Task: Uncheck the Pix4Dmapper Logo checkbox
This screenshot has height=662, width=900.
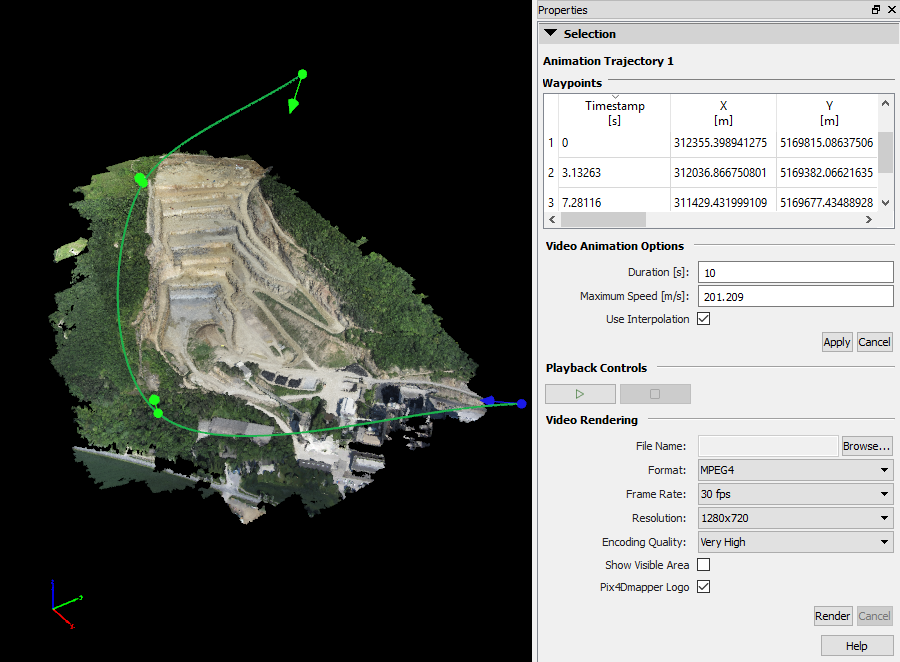Action: [x=703, y=587]
